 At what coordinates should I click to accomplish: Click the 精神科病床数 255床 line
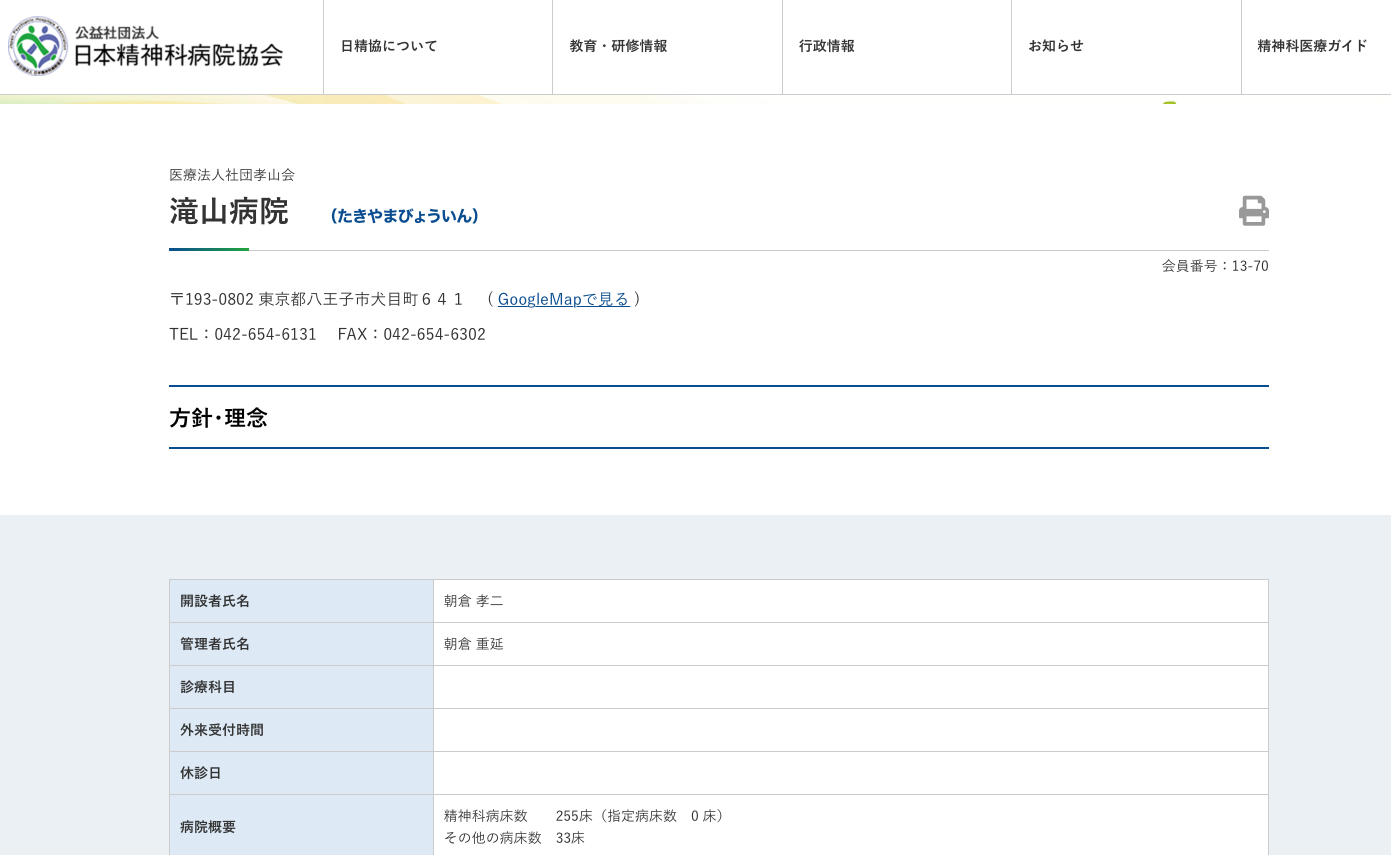point(586,816)
